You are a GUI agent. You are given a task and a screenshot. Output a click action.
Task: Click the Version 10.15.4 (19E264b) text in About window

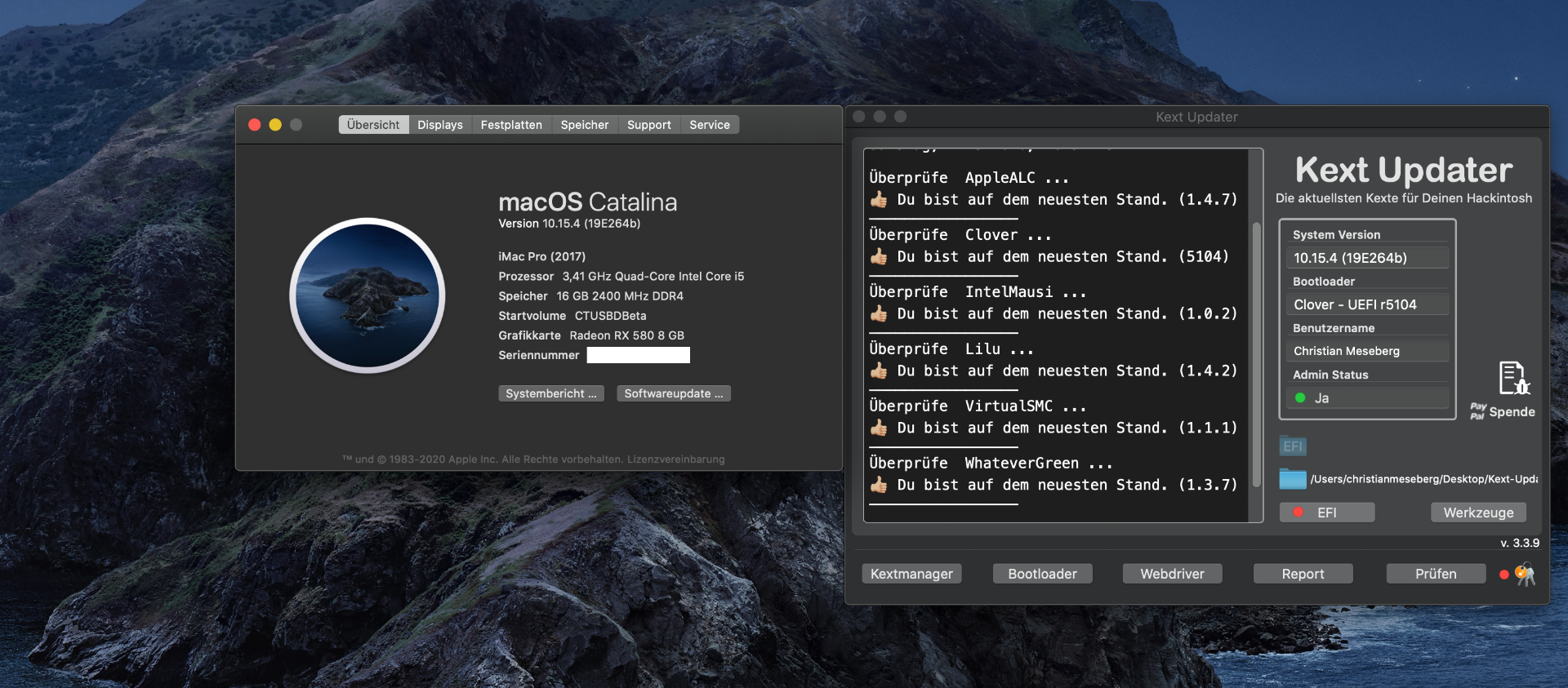coord(569,224)
